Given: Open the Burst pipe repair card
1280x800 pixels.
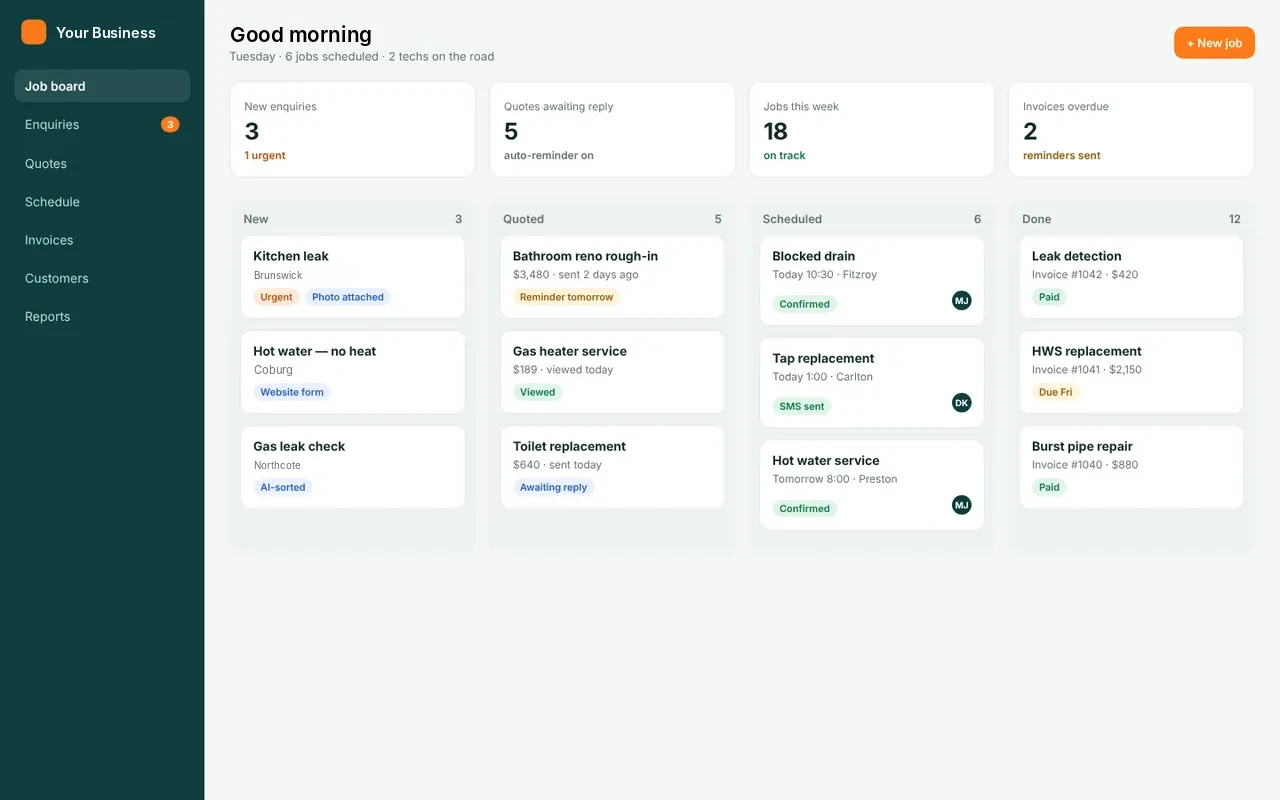Looking at the screenshot, I should click(x=1131, y=467).
